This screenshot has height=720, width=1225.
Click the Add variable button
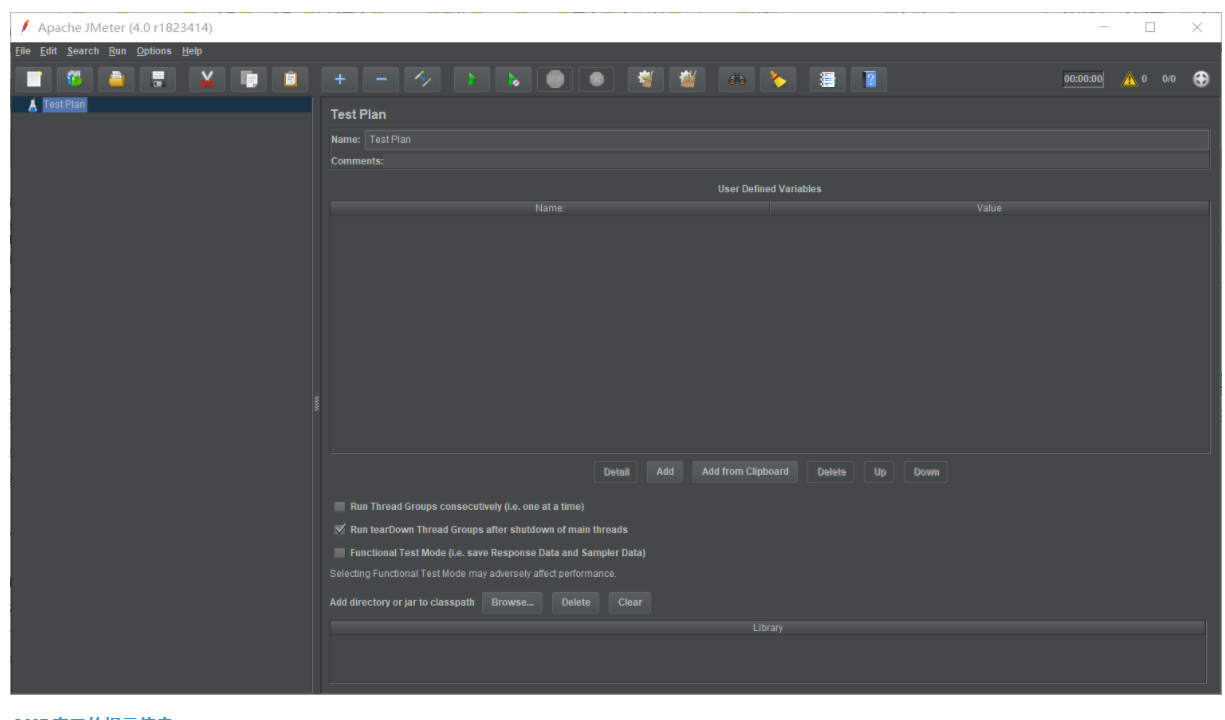point(665,472)
